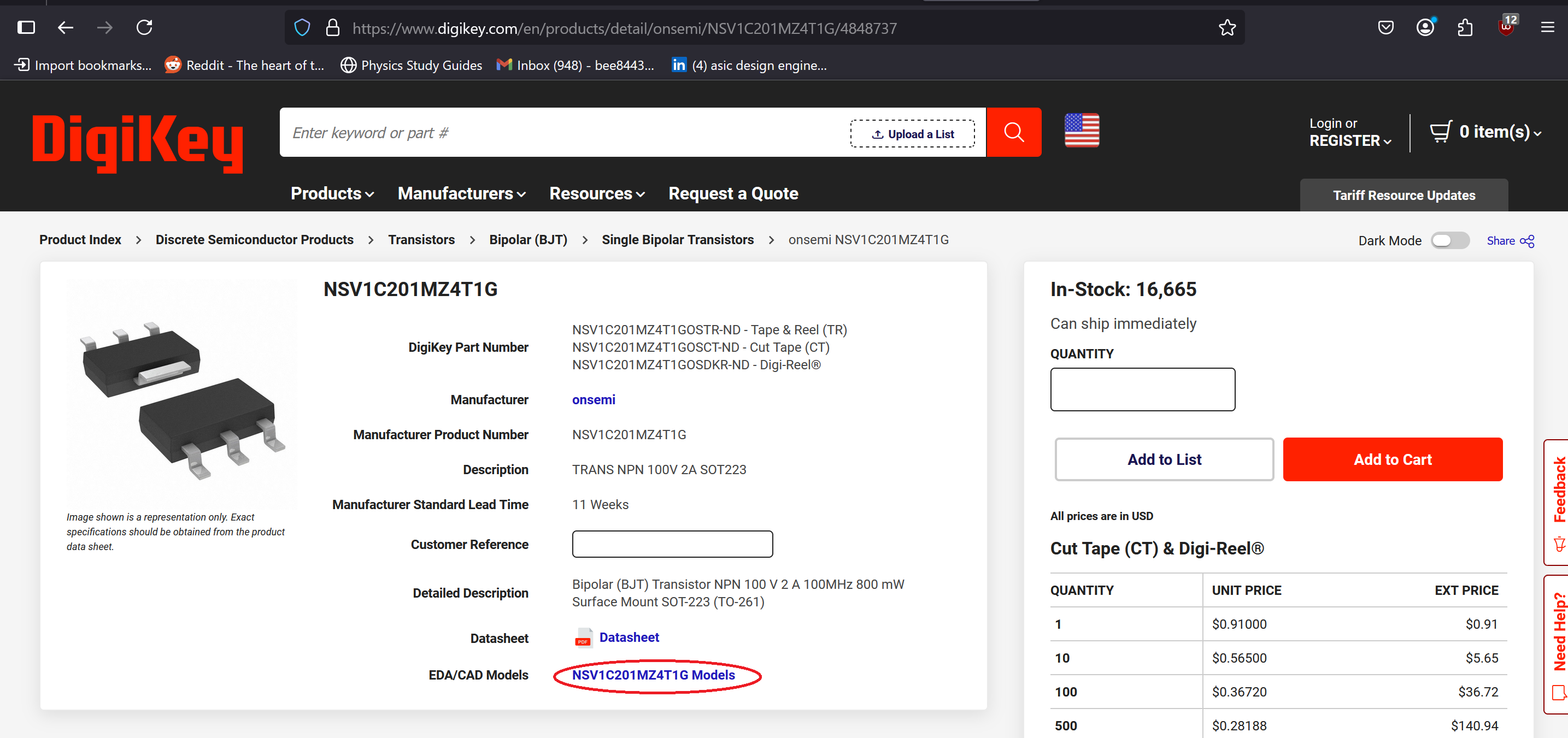This screenshot has height=738, width=1568.
Task: Click the Add to Cart button
Action: 1393,459
